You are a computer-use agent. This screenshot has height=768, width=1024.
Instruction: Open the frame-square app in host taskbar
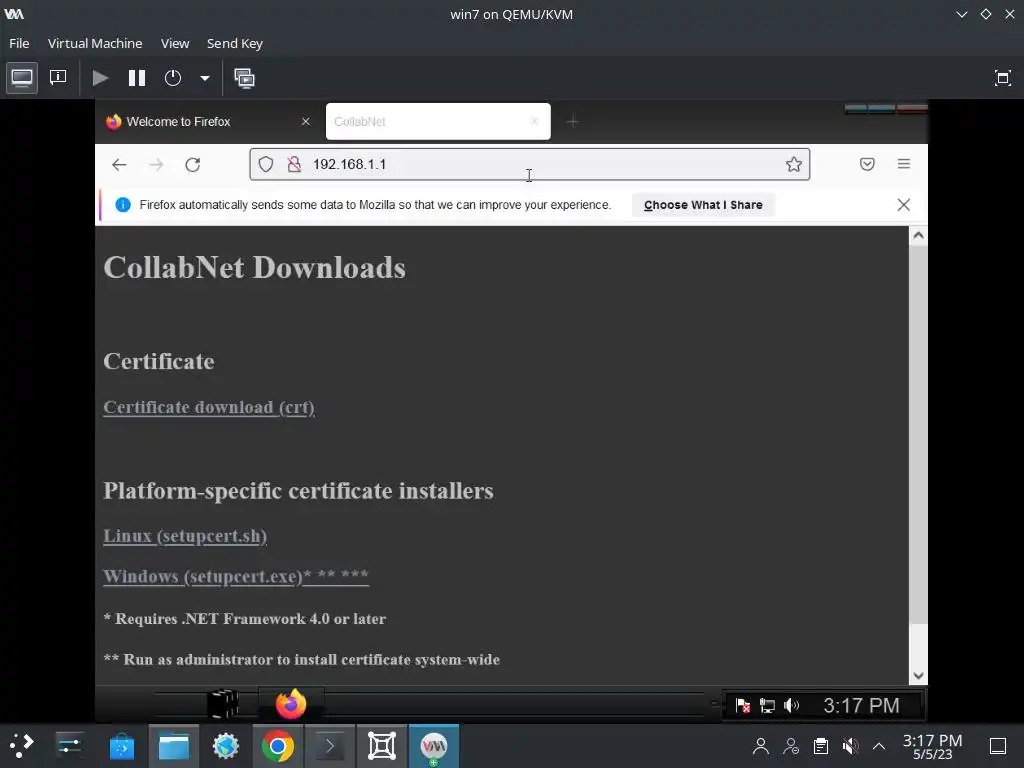(x=382, y=746)
